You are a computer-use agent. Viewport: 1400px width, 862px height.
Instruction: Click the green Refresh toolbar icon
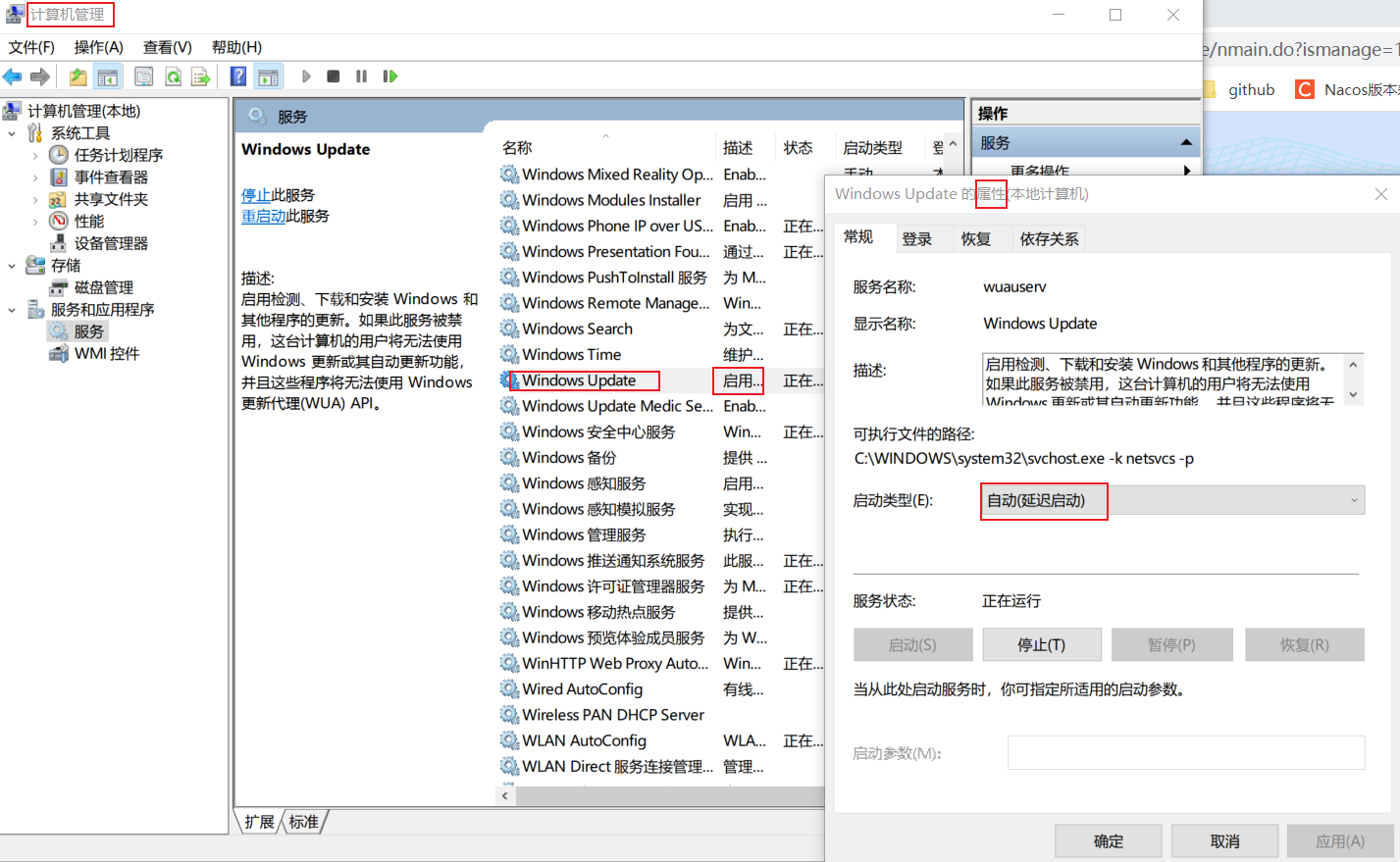pos(173,76)
